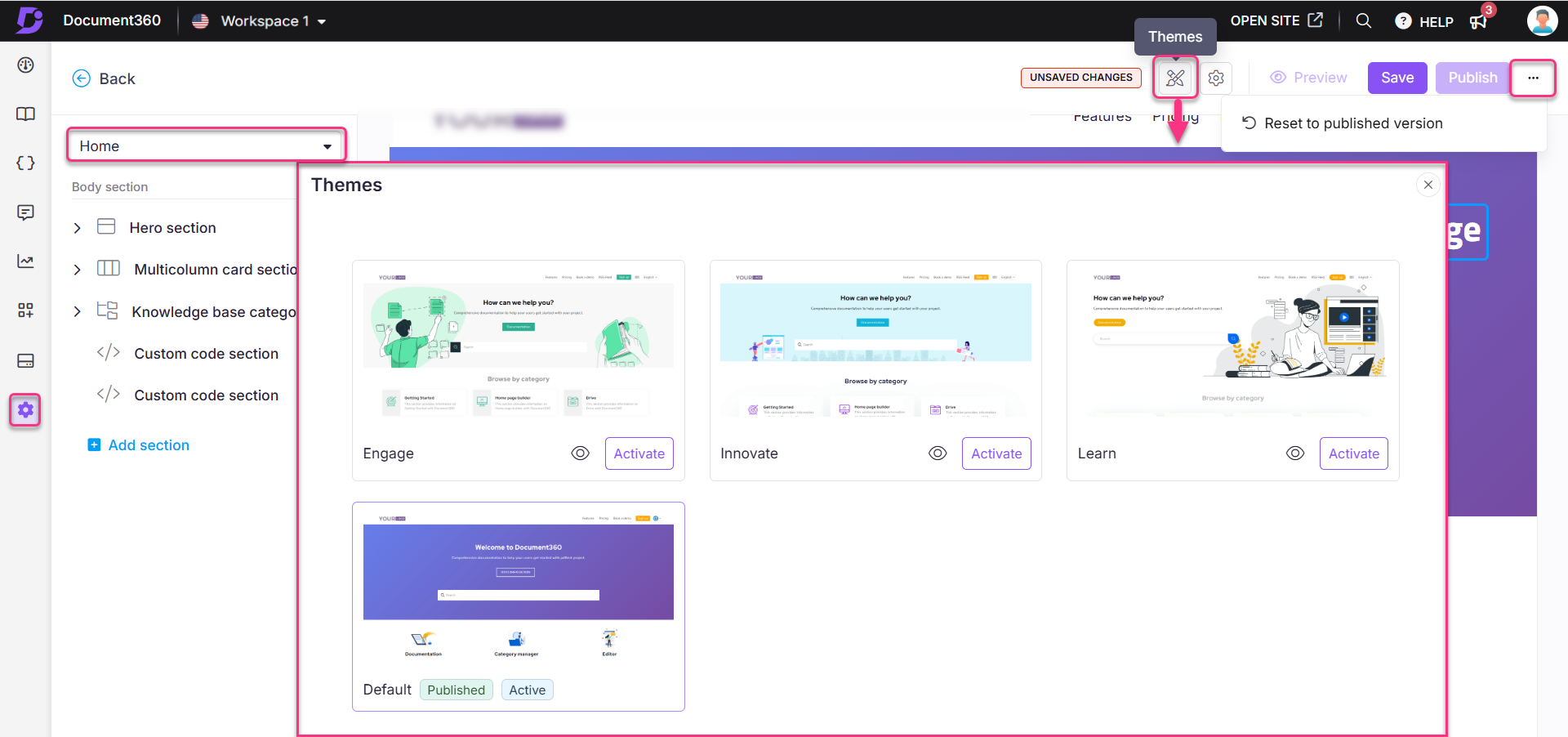This screenshot has width=1568, height=737.
Task: Activate the Innovate theme
Action: pyautogui.click(x=996, y=453)
